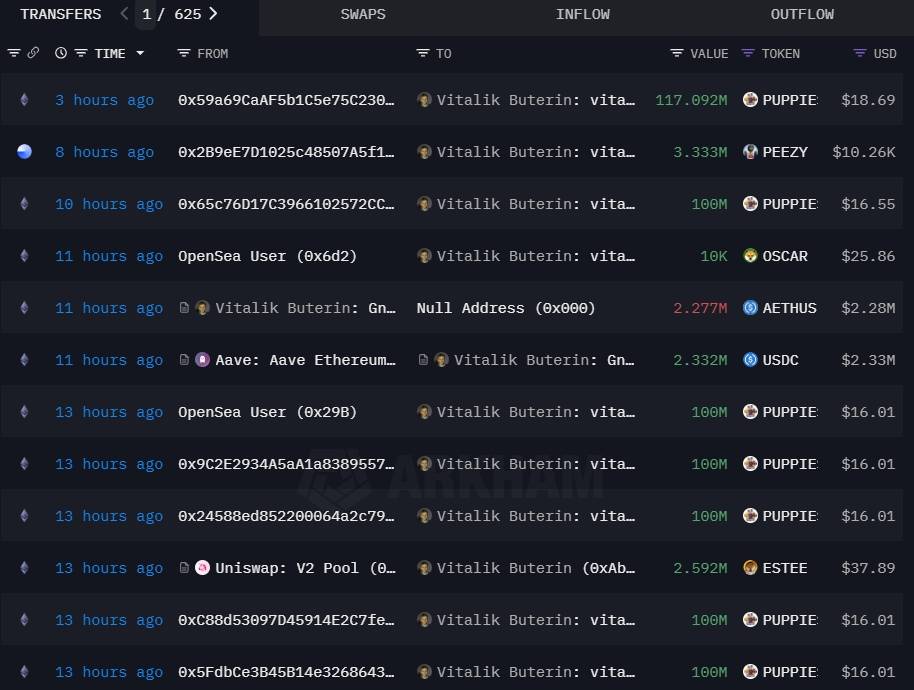Open sender address 0x5FdbCe3B45B14e3268643
The image size is (914, 690).
(x=286, y=671)
